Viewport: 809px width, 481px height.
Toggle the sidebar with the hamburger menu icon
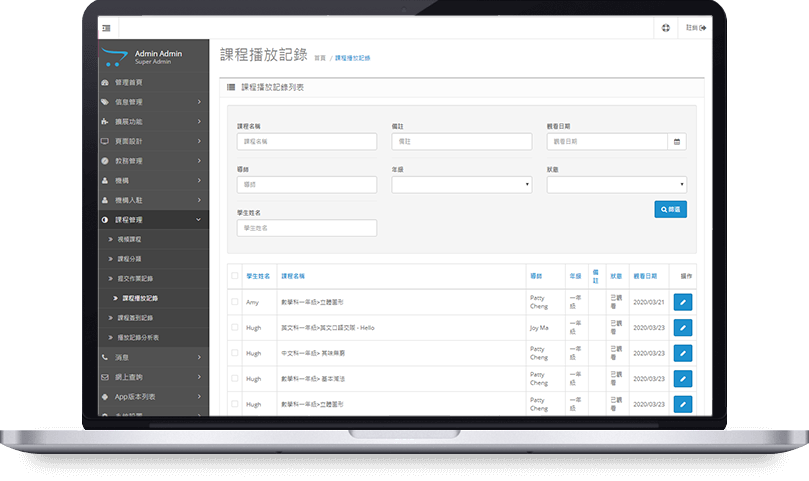tap(107, 27)
